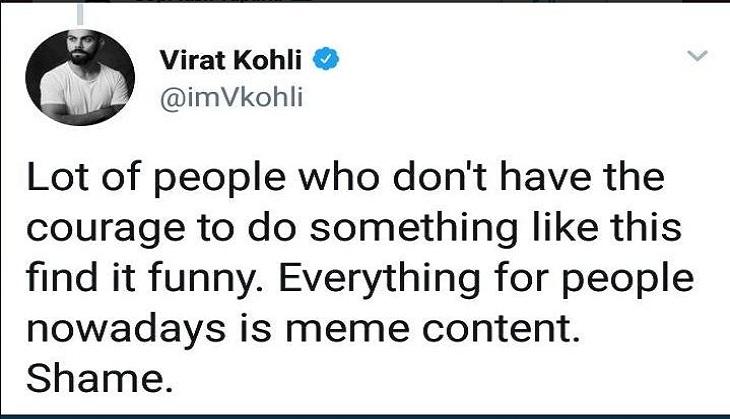
Task: Click the word 'Shame.' in the tweet
Action: pyautogui.click(x=96, y=378)
